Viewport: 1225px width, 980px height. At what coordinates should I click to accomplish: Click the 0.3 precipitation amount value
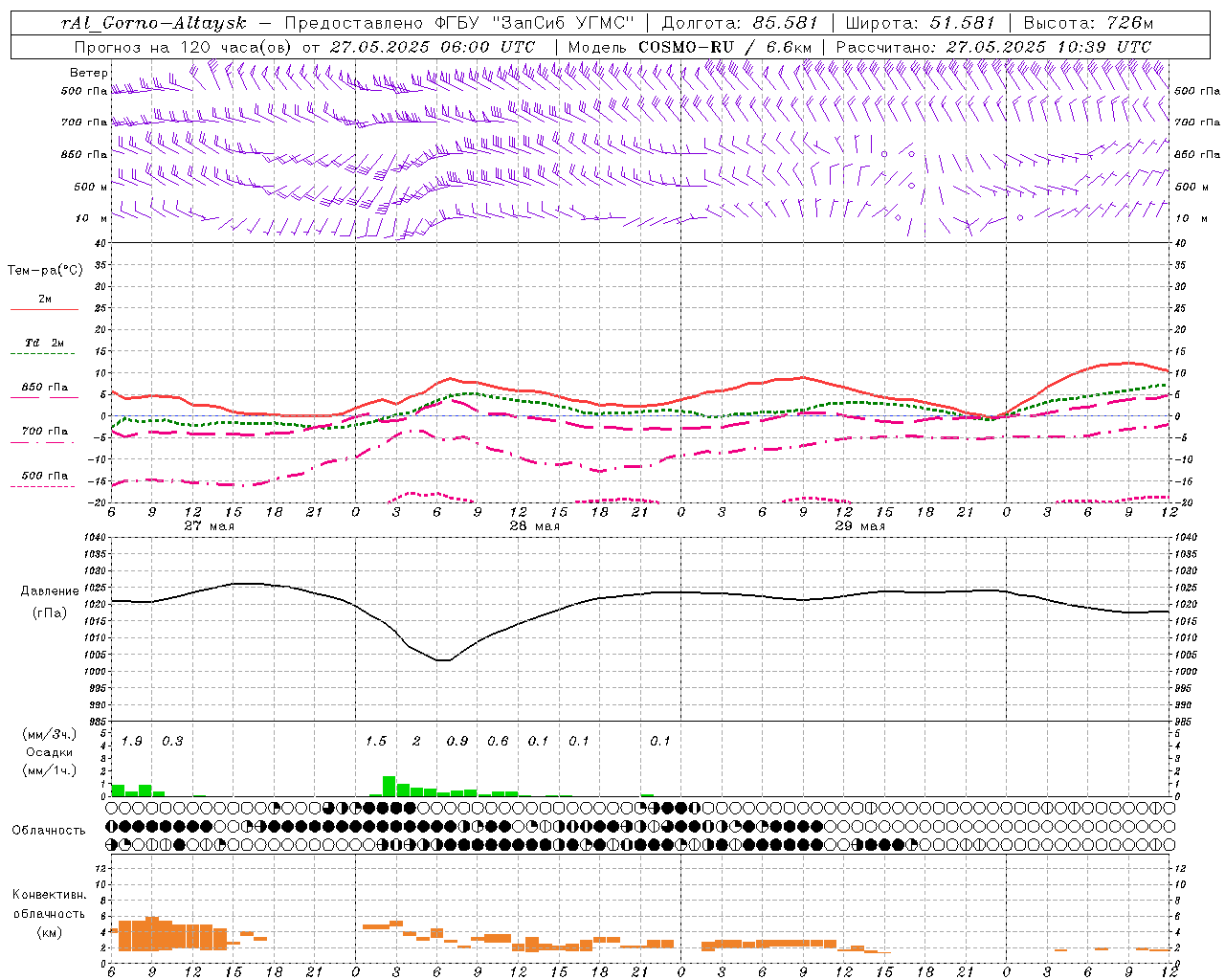click(x=172, y=742)
